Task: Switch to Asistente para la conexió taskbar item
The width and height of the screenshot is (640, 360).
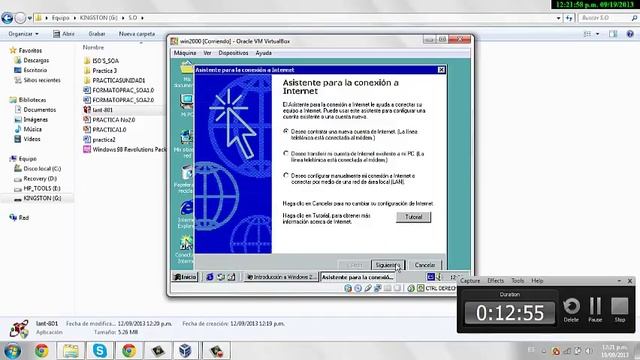Action: [358, 277]
